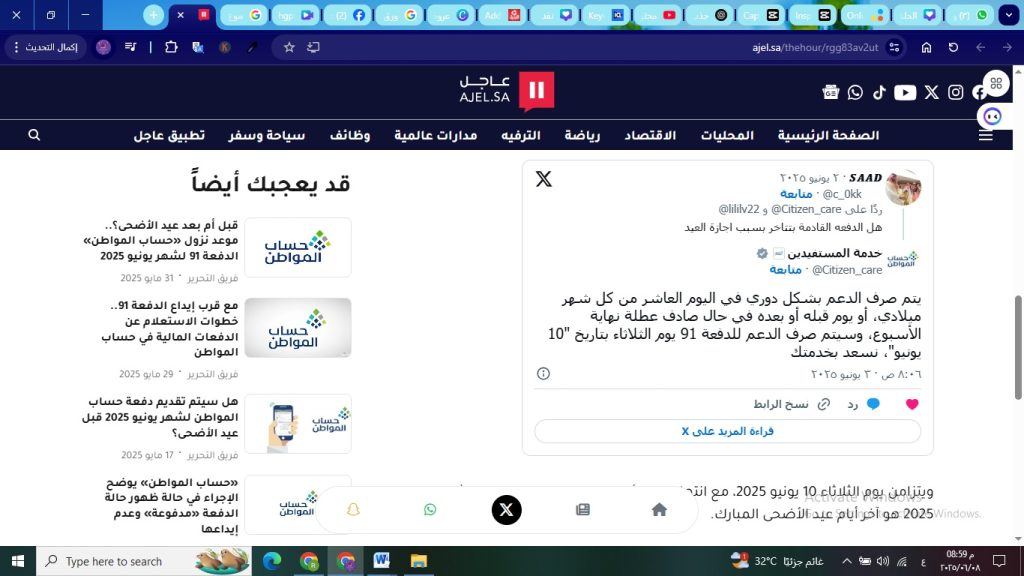1024x576 pixels.
Task: Open the hamburger menu in navigation bar
Action: pos(986,135)
